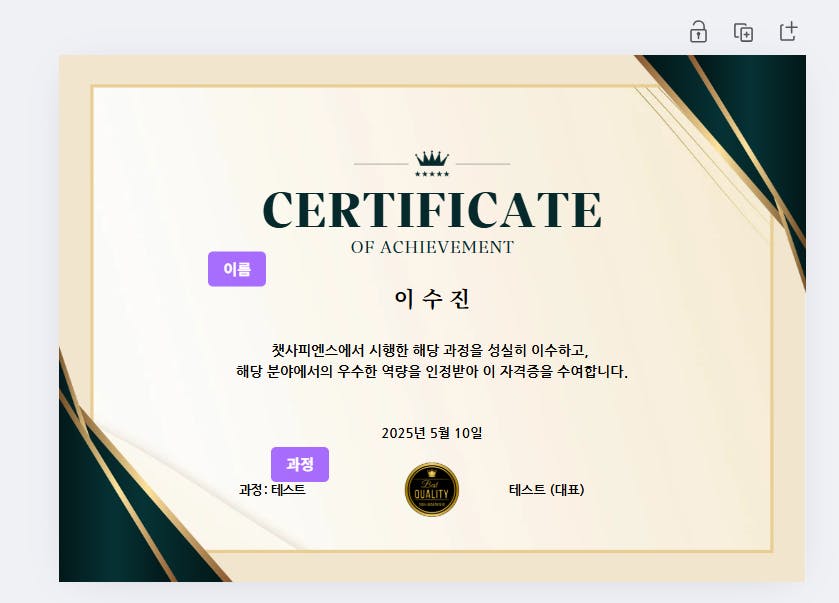
Task: Click the duplicate page icon
Action: coord(743,32)
